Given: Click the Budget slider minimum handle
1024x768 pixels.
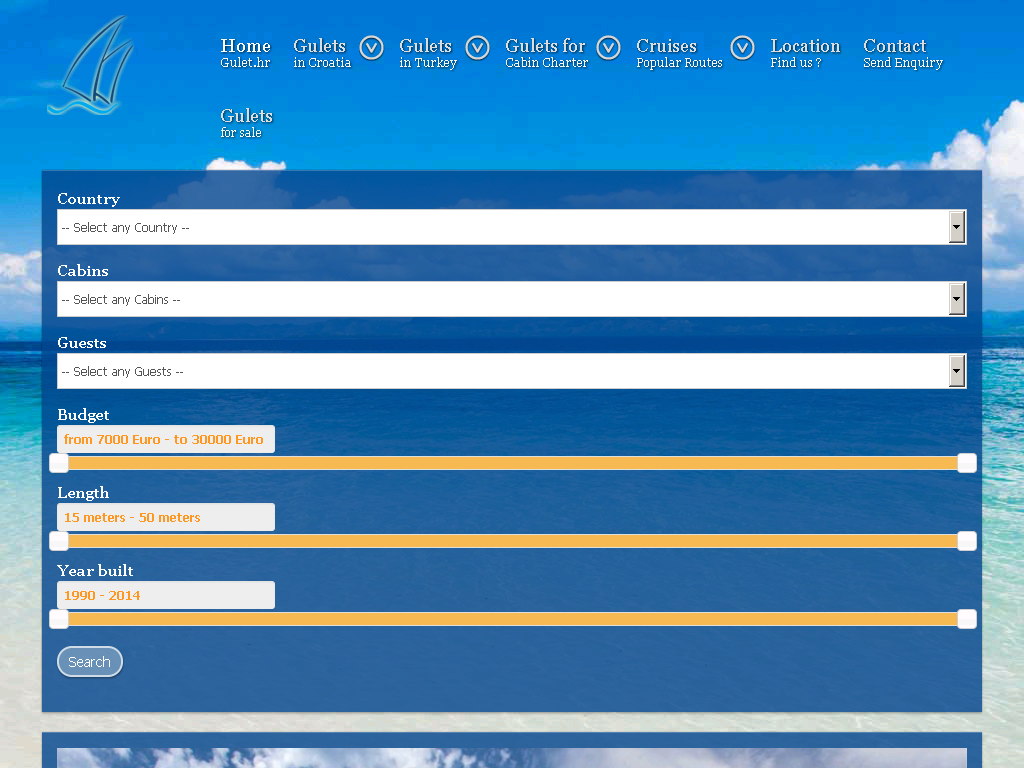Looking at the screenshot, I should tap(59, 463).
